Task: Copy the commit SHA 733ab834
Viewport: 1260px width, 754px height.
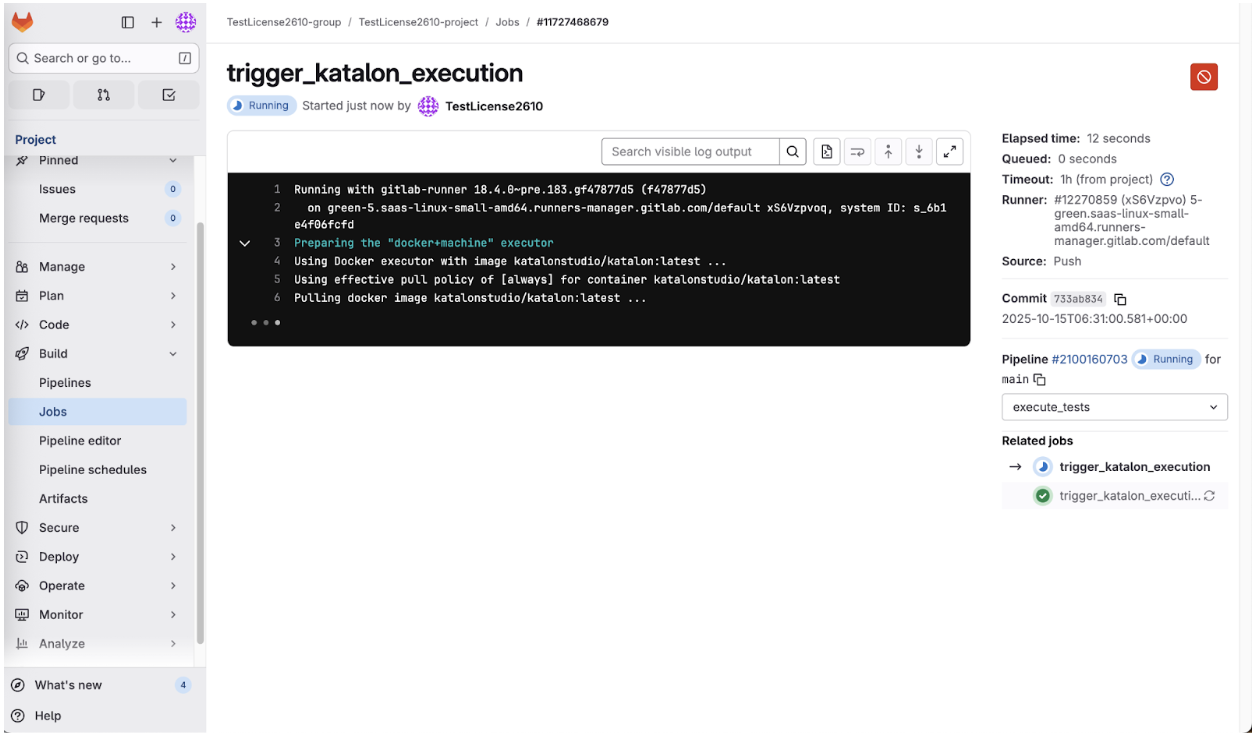Action: point(1120,298)
